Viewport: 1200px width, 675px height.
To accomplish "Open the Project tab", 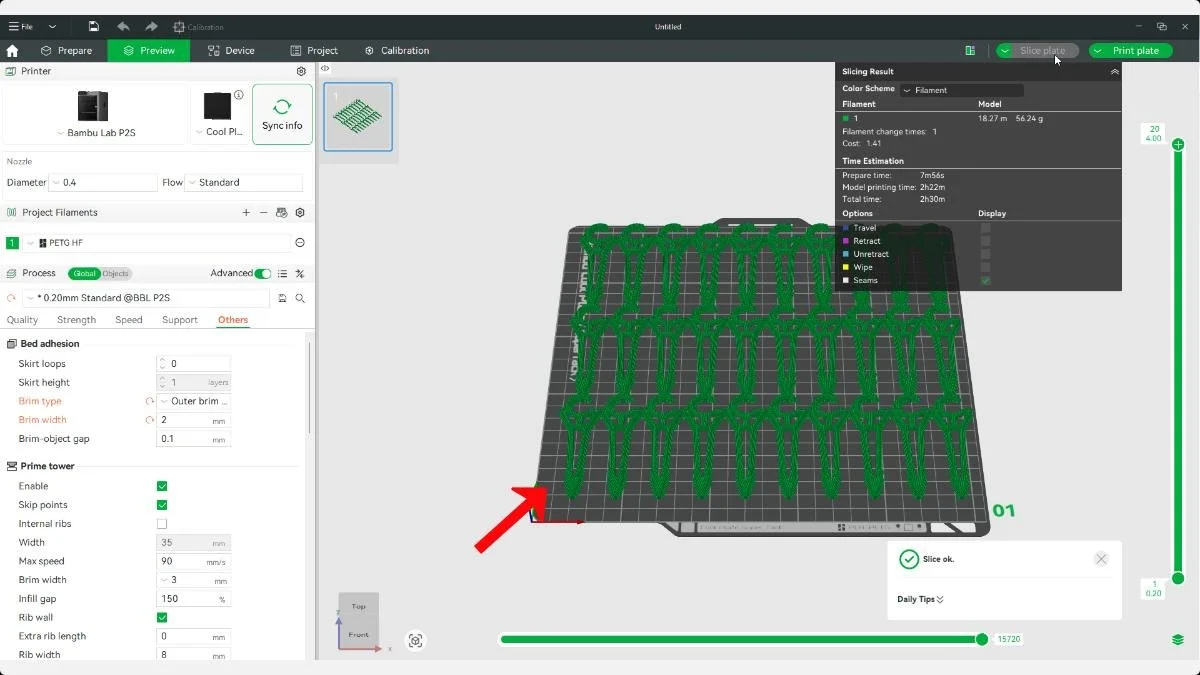I will pyautogui.click(x=313, y=51).
